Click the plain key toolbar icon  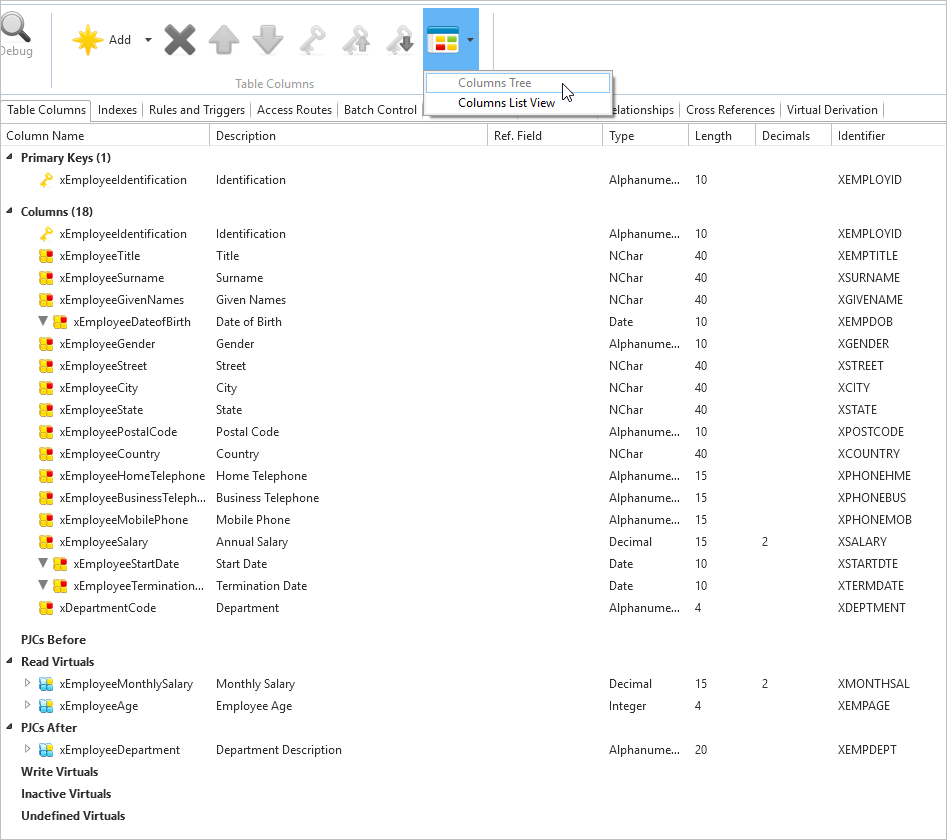(x=312, y=40)
